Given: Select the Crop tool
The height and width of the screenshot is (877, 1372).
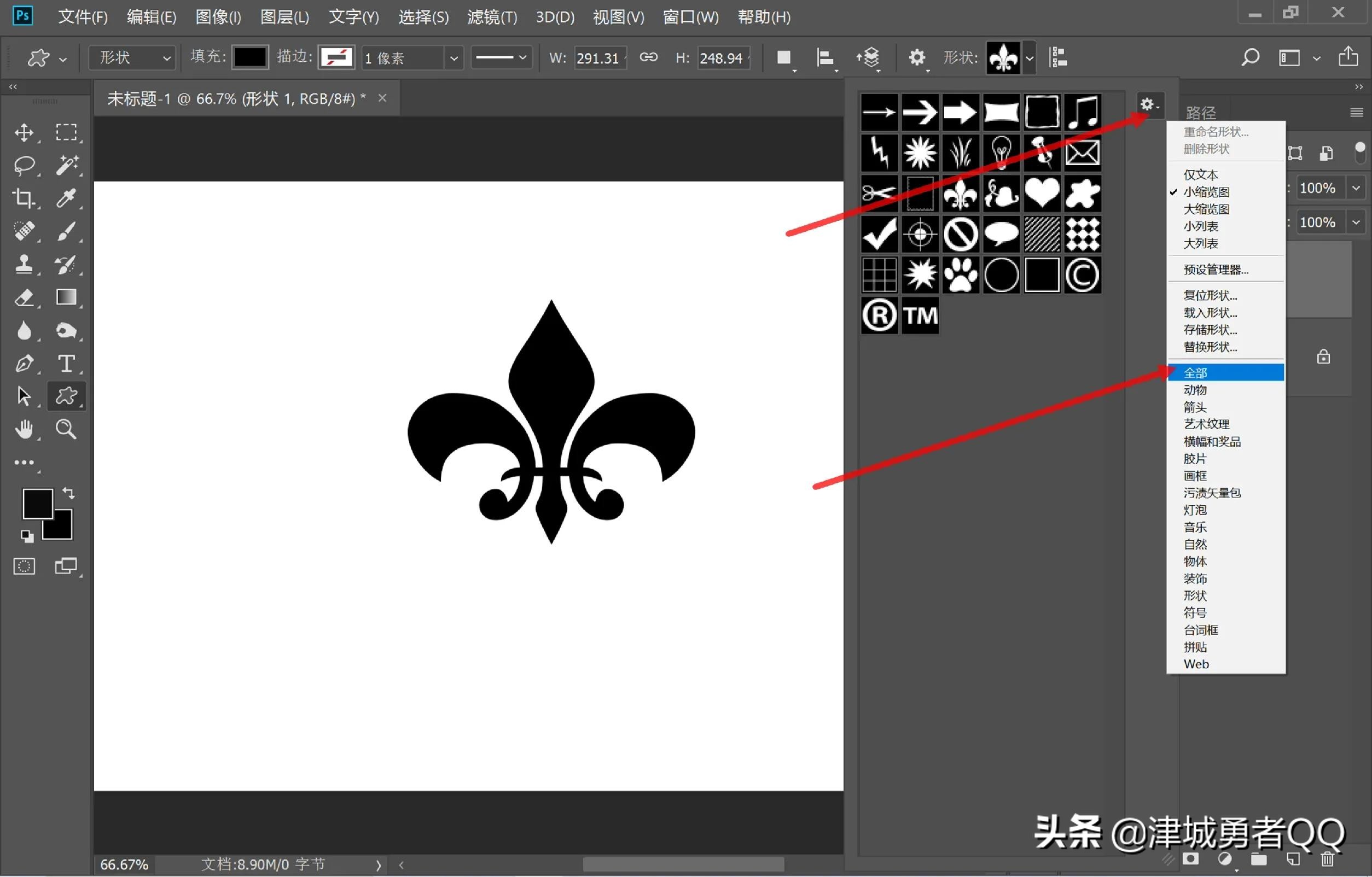Looking at the screenshot, I should (x=25, y=198).
